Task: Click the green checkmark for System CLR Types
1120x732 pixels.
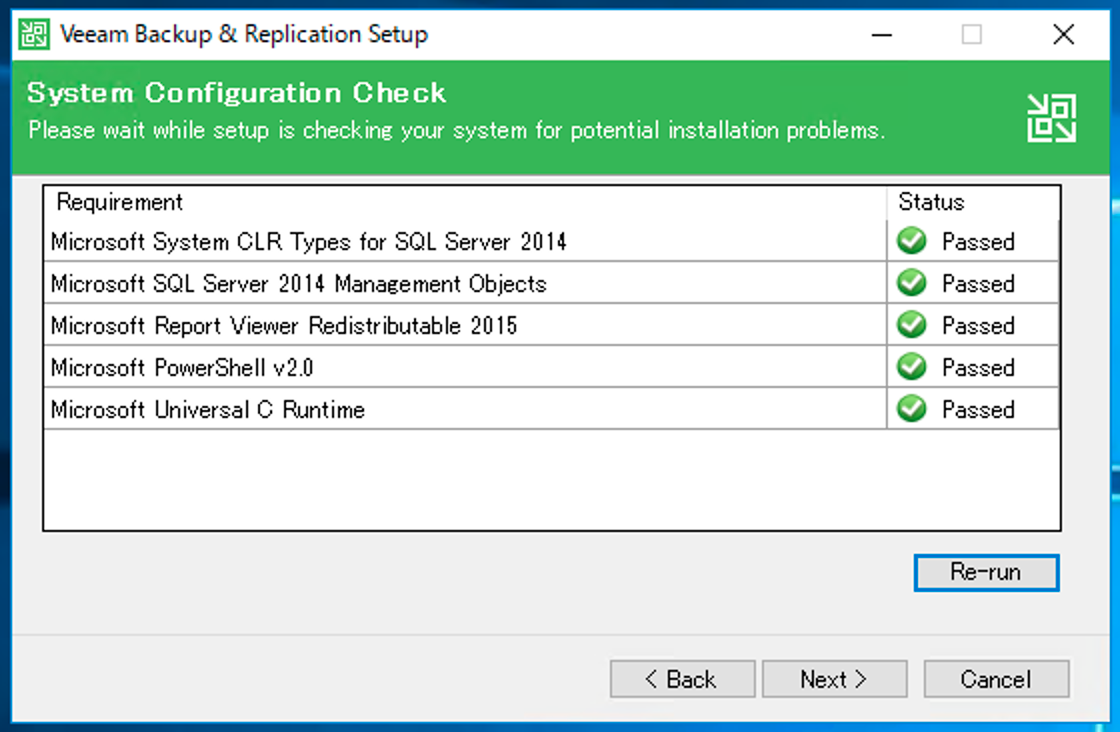Action: tap(911, 241)
